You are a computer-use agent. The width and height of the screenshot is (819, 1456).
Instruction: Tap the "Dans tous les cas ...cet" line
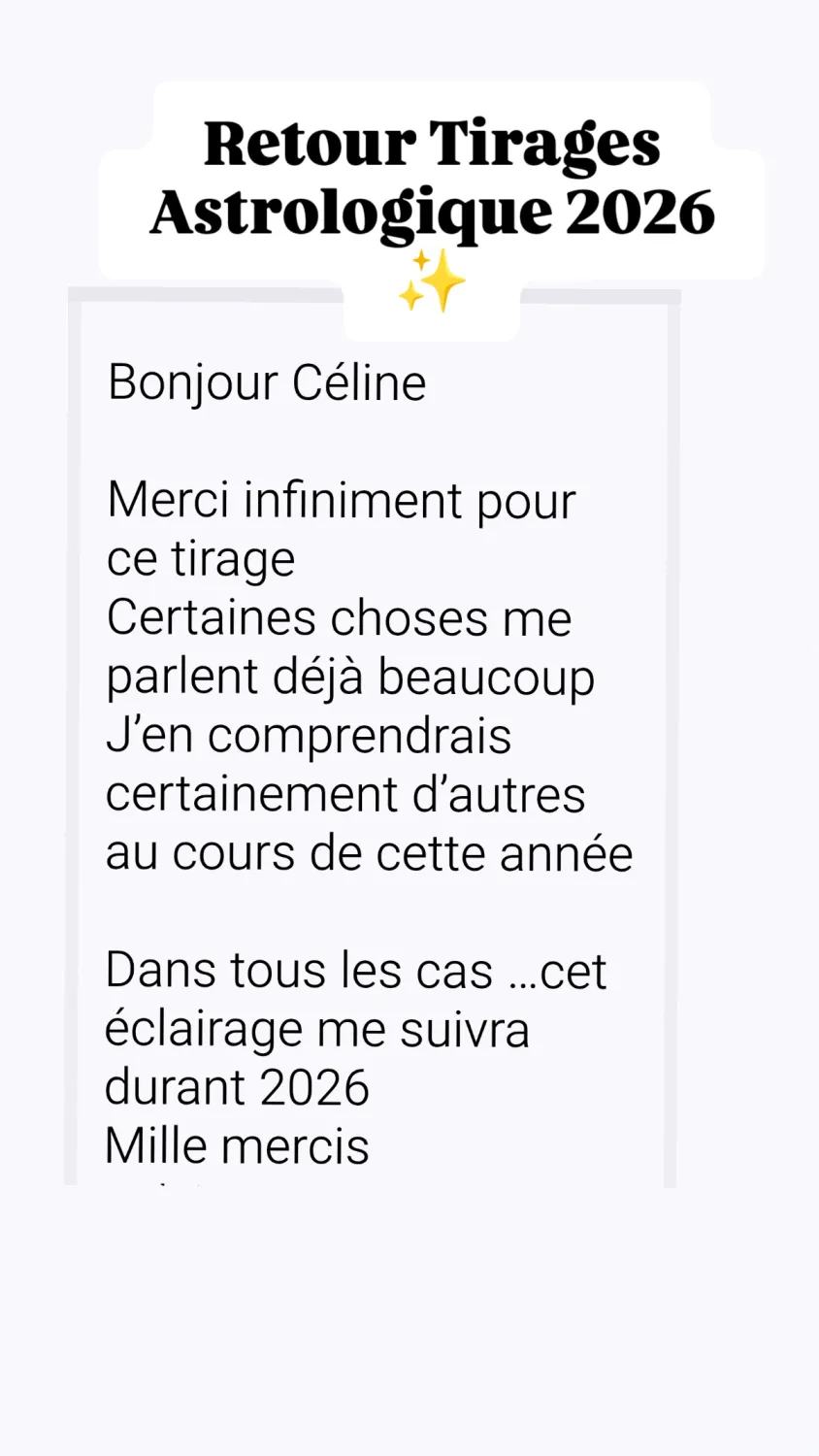tap(355, 971)
